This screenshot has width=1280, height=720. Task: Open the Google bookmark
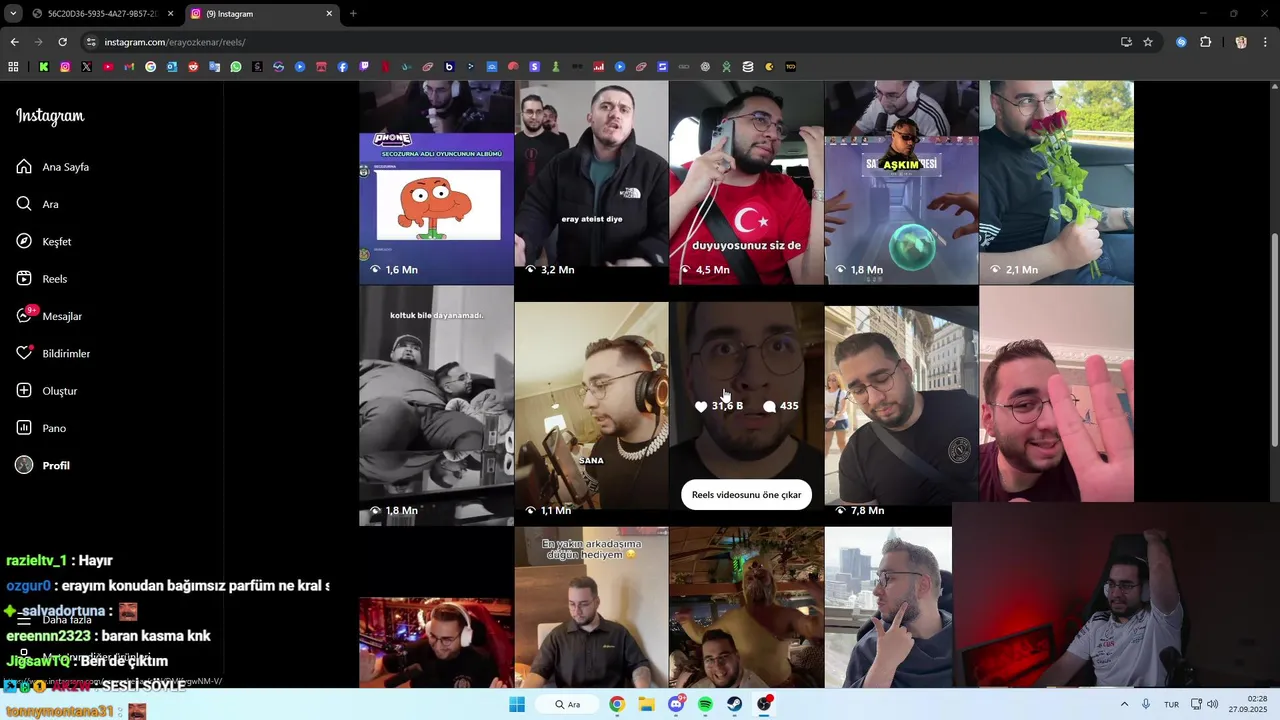151,67
